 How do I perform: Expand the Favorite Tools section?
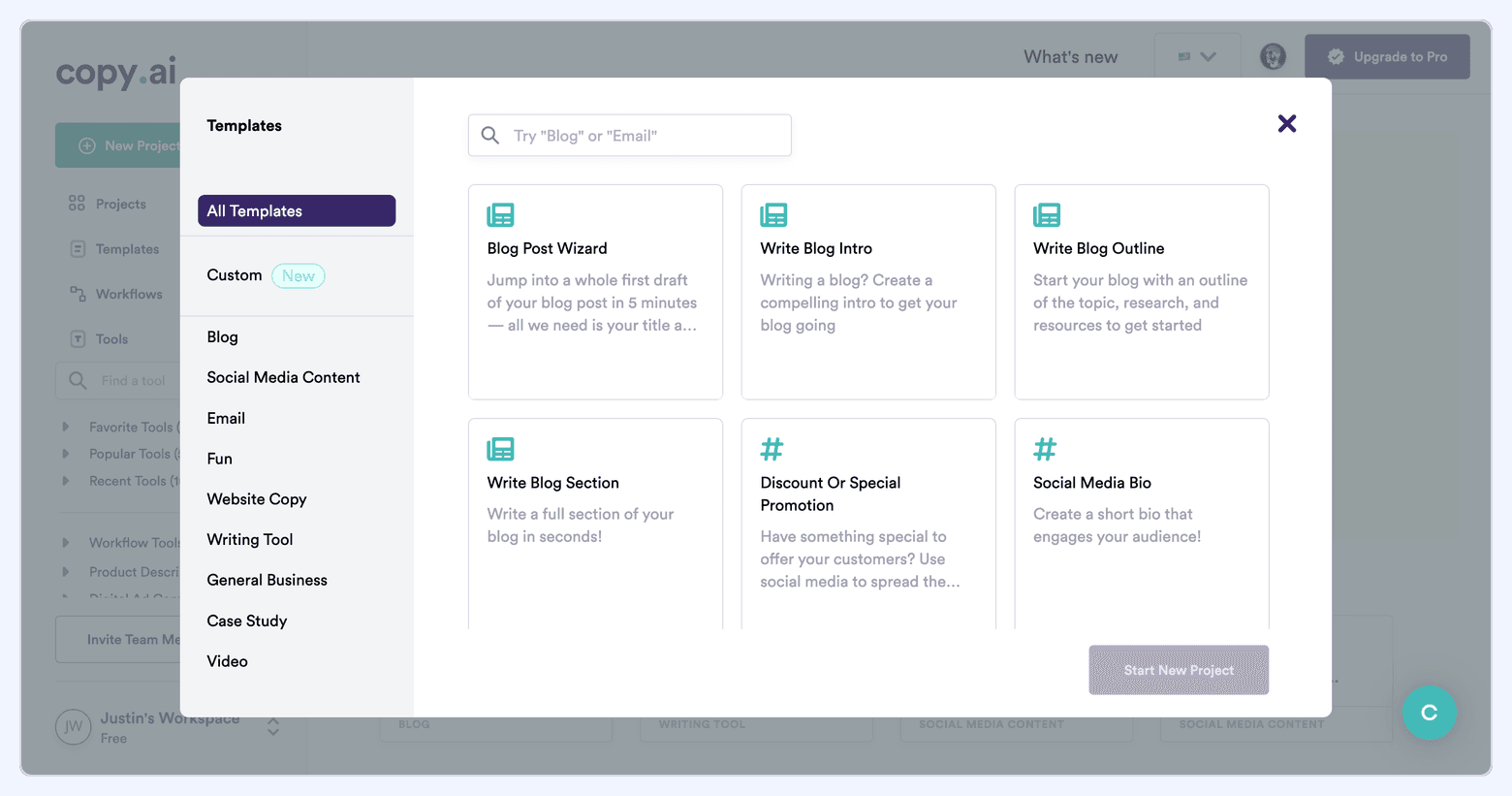66,427
